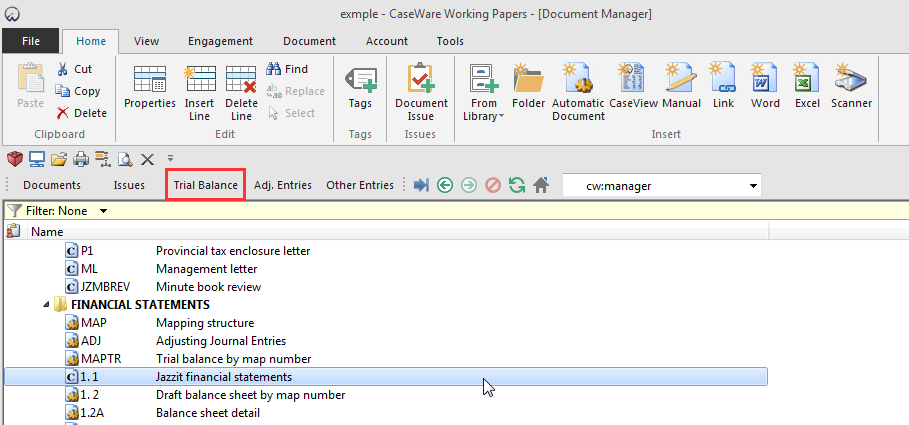Viewport: 909px width, 425px height.
Task: Switch to the Issues view
Action: [129, 186]
